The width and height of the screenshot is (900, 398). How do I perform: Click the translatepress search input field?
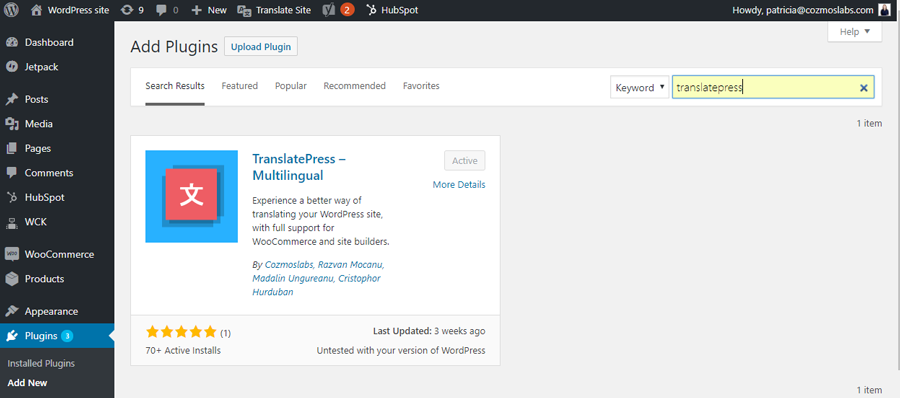[765, 87]
